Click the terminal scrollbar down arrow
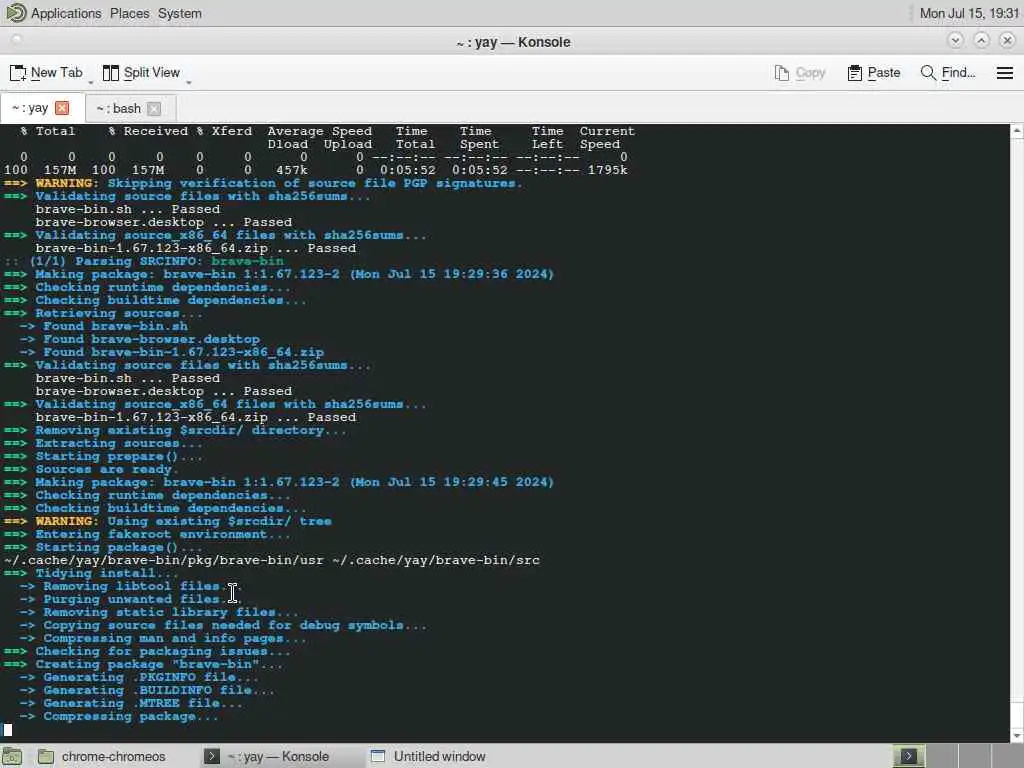 click(x=1017, y=735)
